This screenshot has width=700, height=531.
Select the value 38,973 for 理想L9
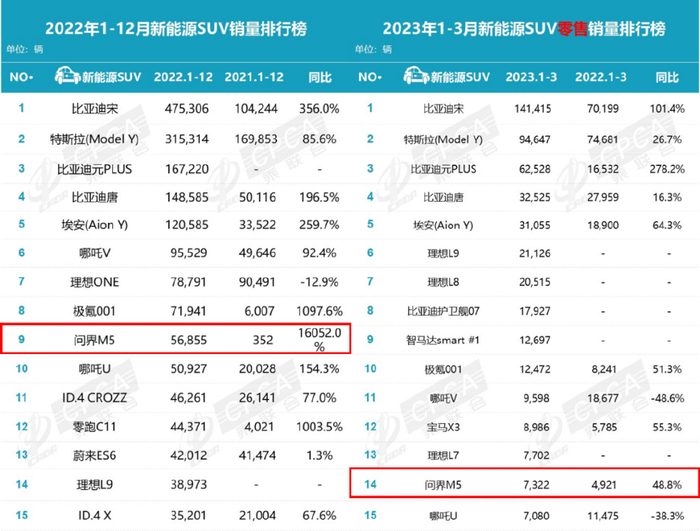pyautogui.click(x=188, y=485)
